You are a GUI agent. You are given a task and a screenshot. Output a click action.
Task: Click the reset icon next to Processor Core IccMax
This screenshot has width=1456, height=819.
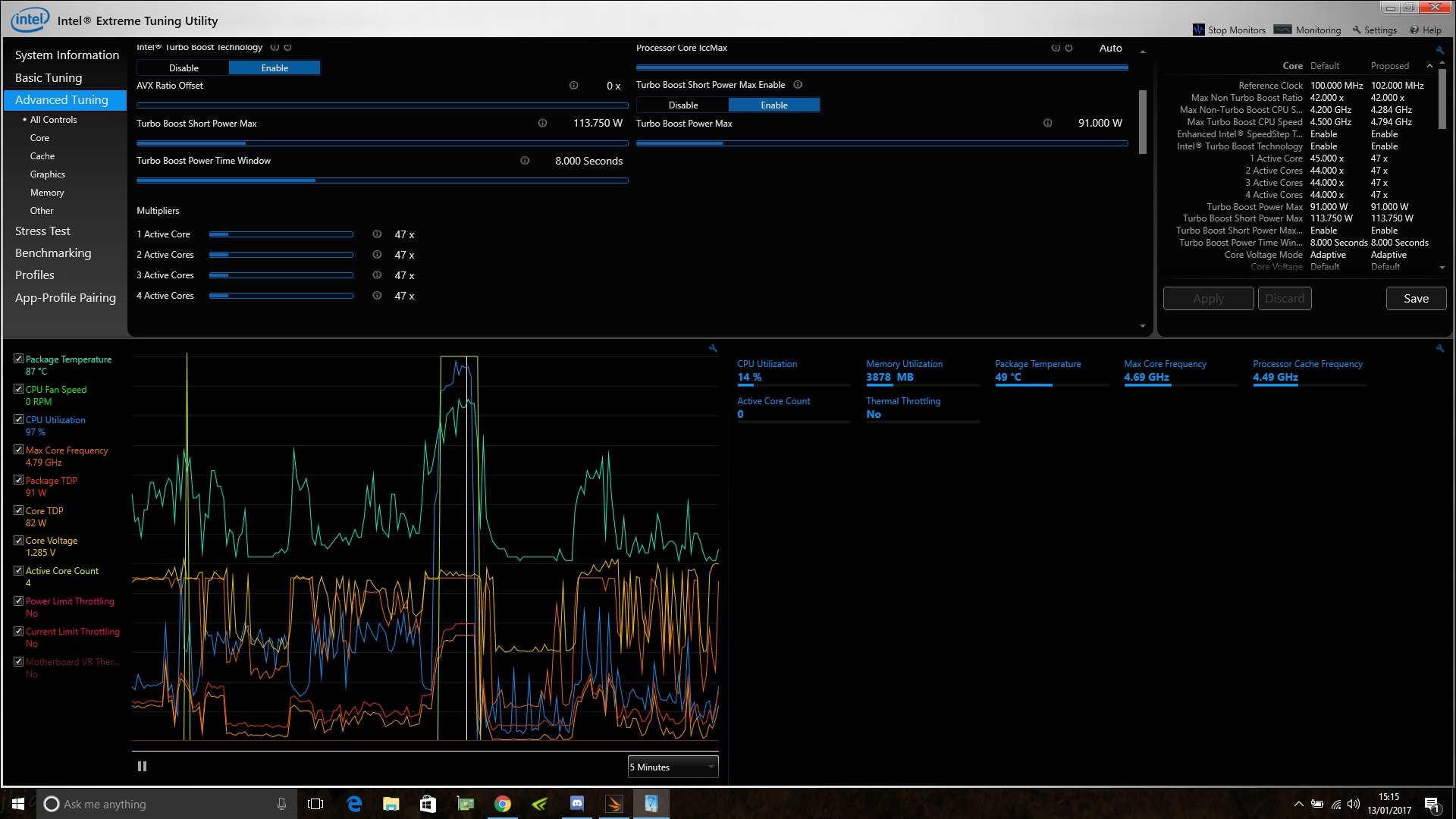tap(1068, 48)
